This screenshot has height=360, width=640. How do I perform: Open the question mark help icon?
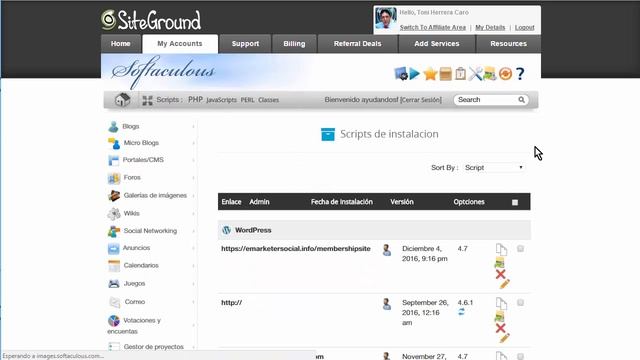(520, 74)
